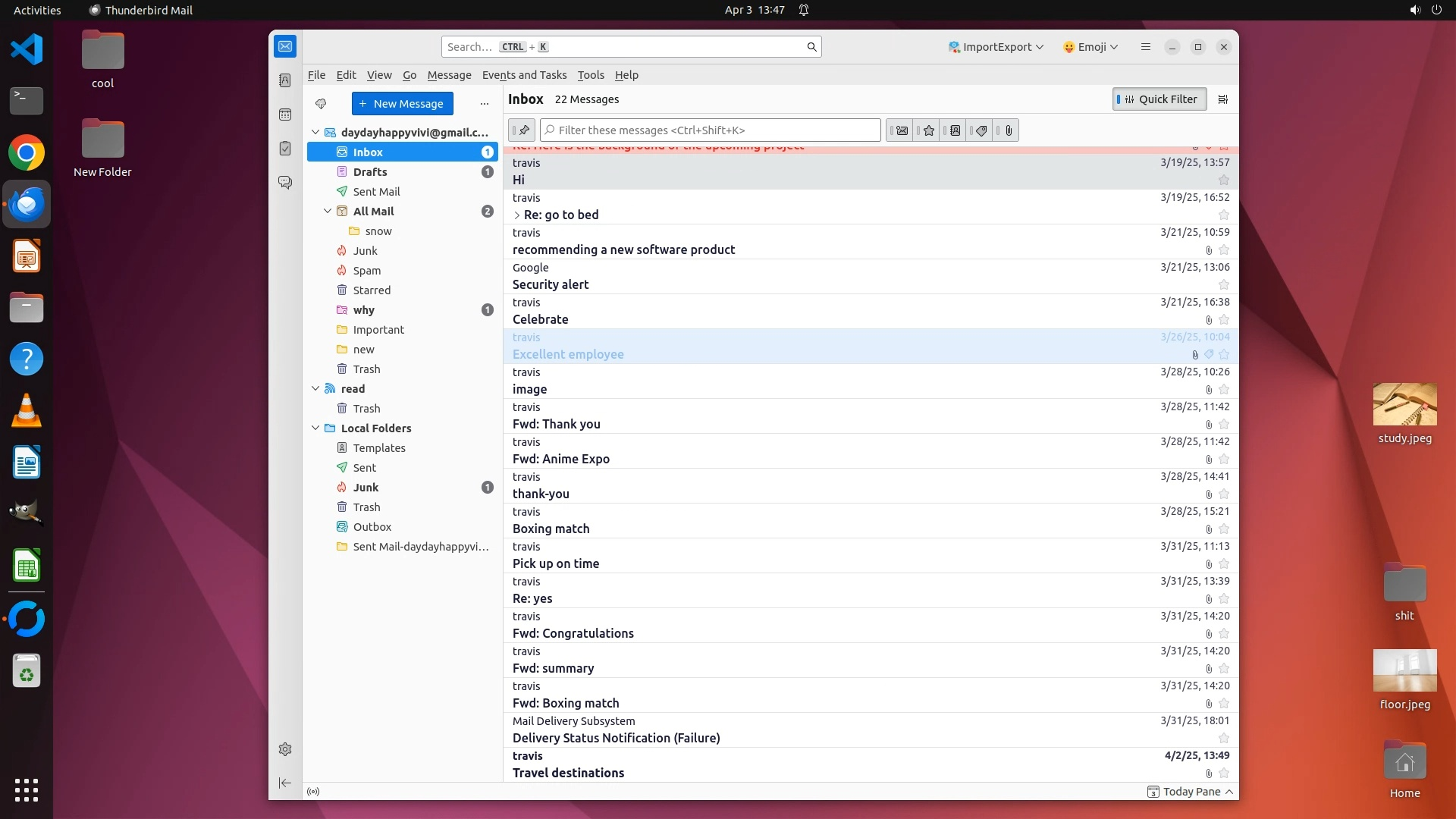Screen dimensions: 1456x819
Task: Toggle the Starred messages quick filter
Action: click(928, 130)
